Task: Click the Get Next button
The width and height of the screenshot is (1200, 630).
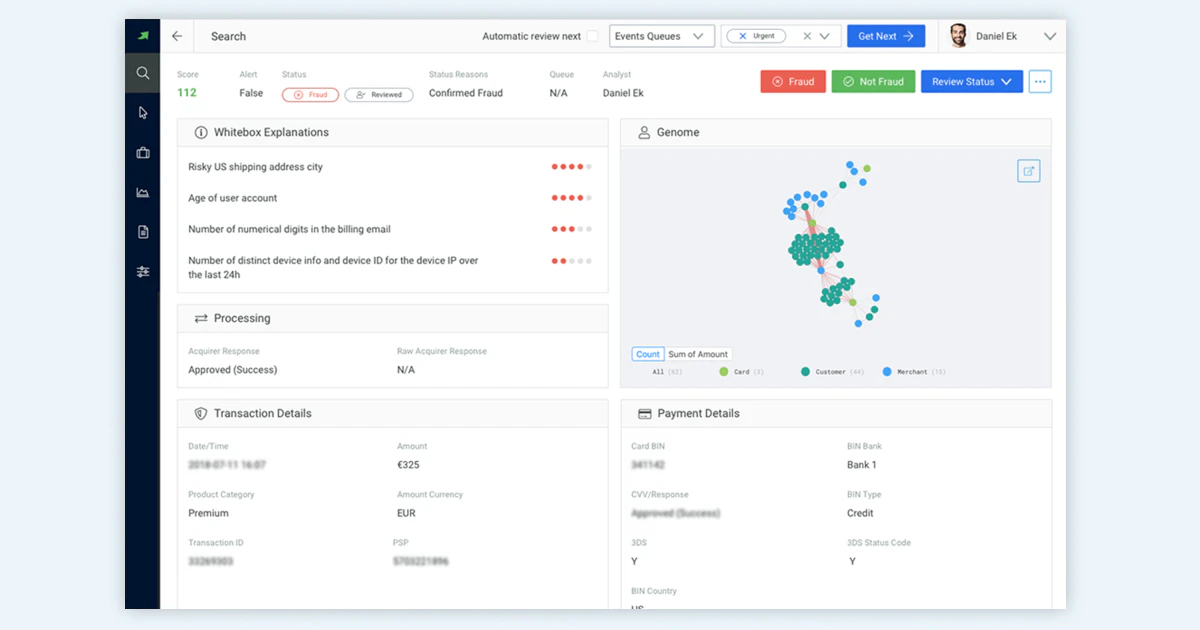Action: coord(886,35)
